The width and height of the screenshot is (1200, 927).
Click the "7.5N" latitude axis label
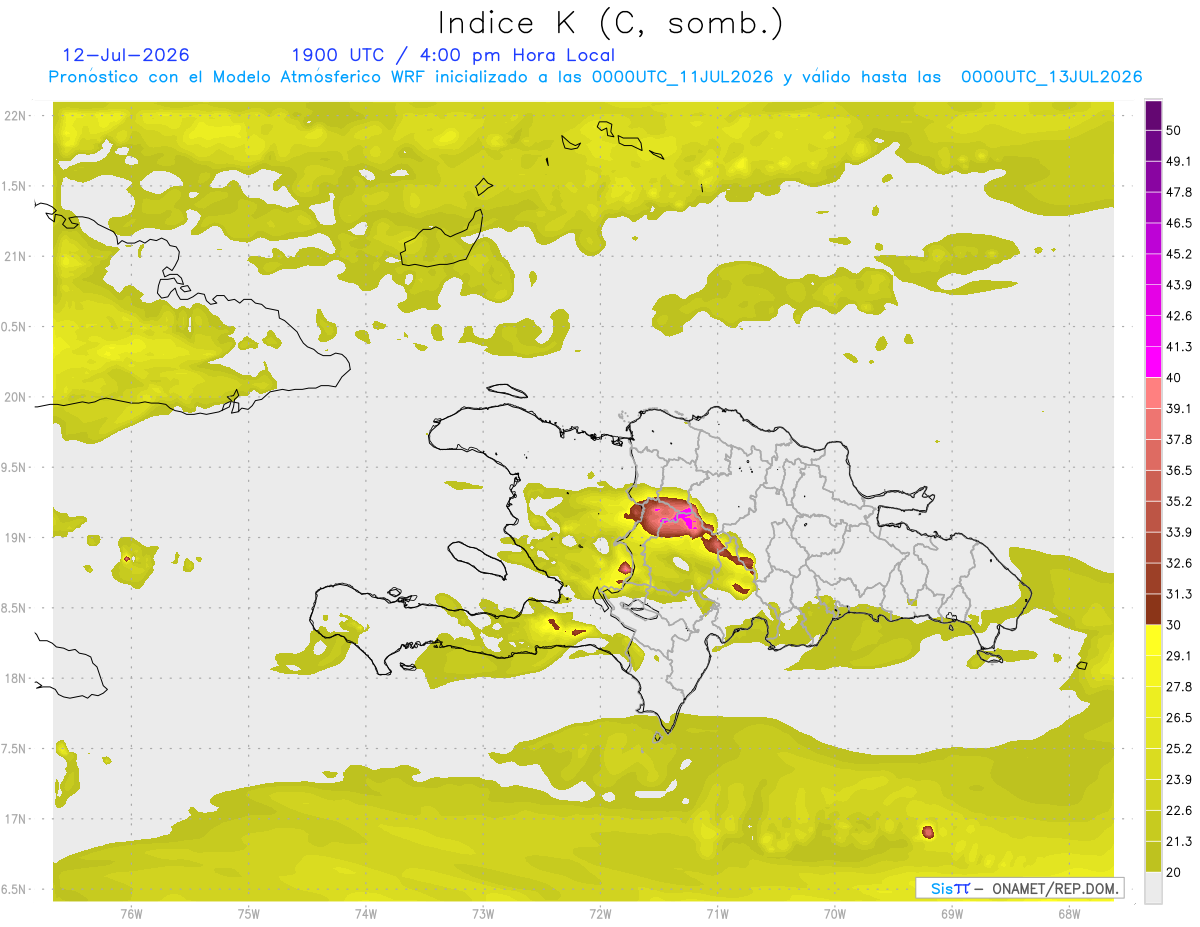[x=15, y=748]
